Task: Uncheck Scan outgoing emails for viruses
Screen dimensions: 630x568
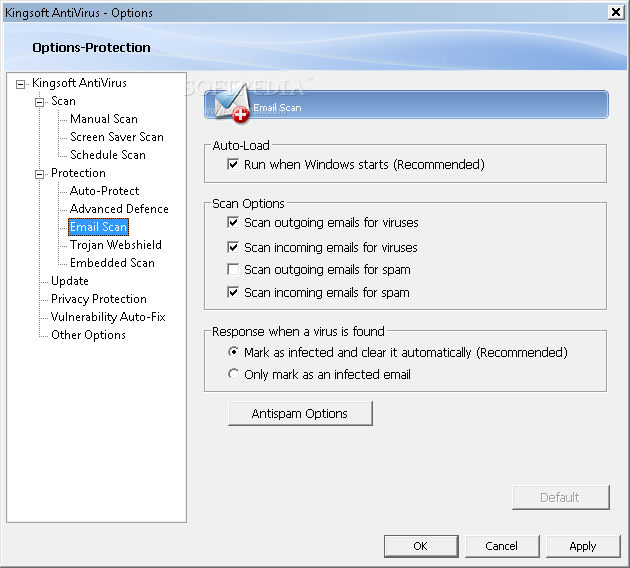Action: point(233,222)
